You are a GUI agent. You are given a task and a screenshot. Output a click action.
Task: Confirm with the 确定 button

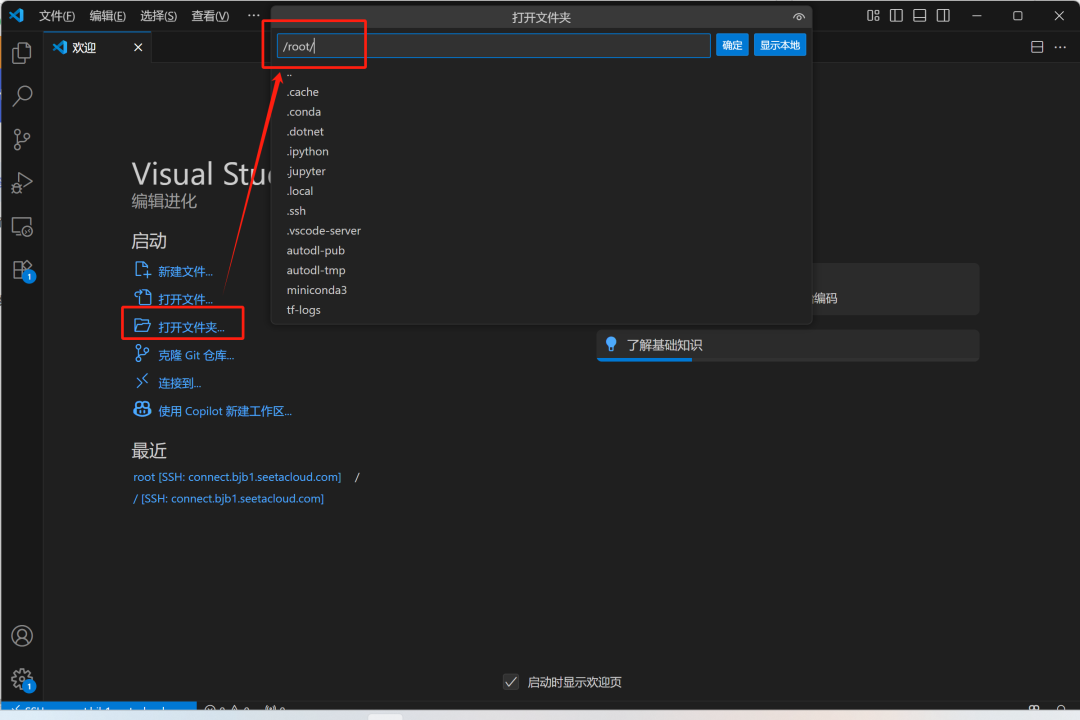[732, 45]
